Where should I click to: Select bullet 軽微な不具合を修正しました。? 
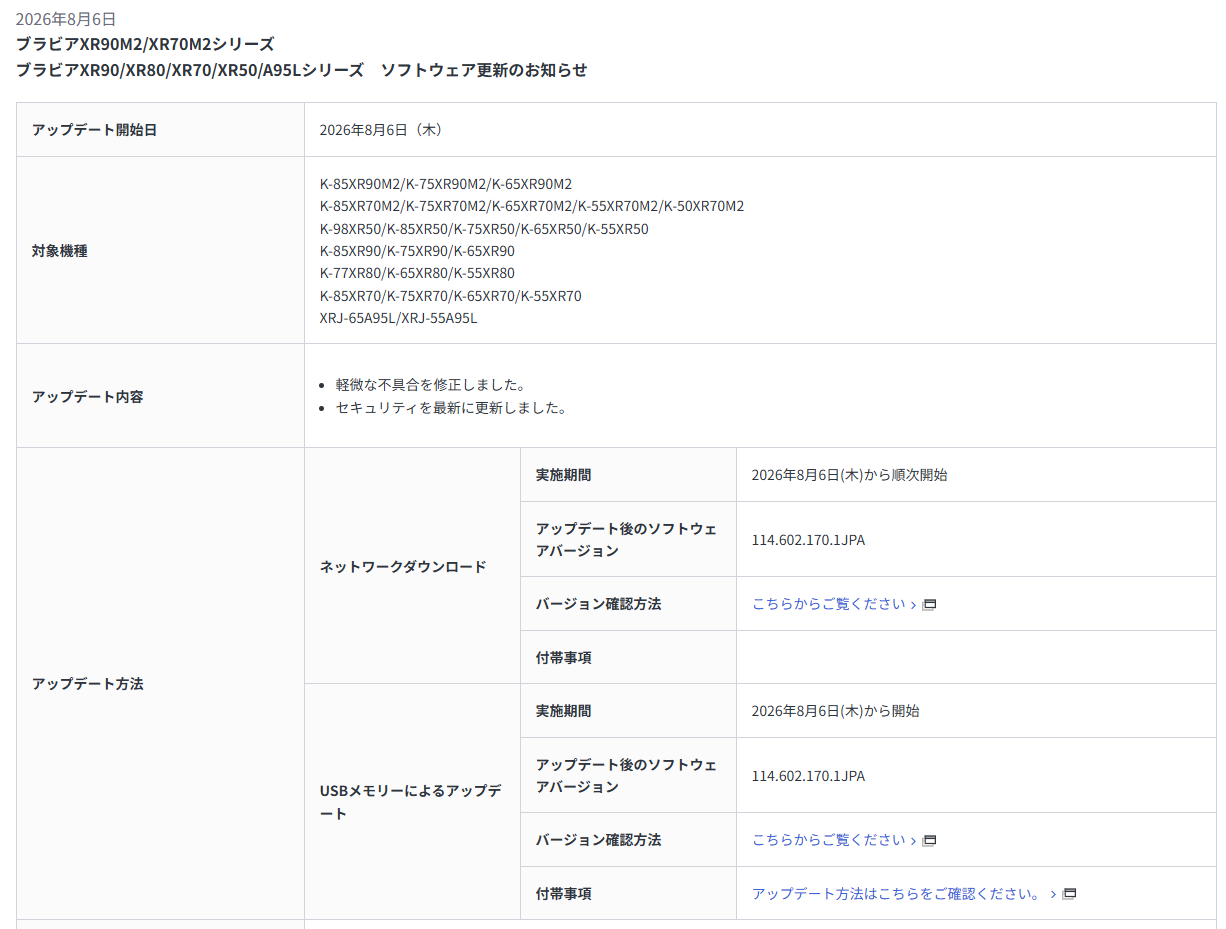pos(431,385)
